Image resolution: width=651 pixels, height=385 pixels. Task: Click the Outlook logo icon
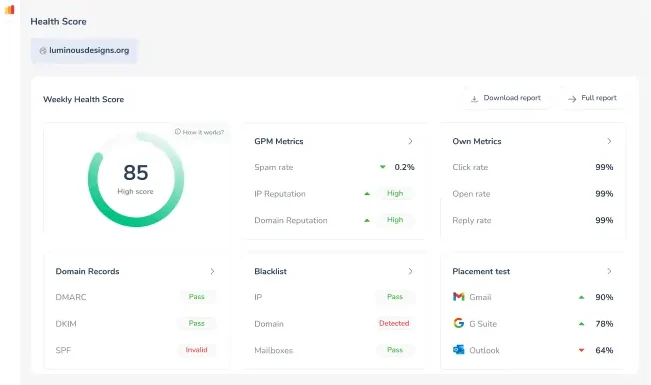click(x=458, y=350)
